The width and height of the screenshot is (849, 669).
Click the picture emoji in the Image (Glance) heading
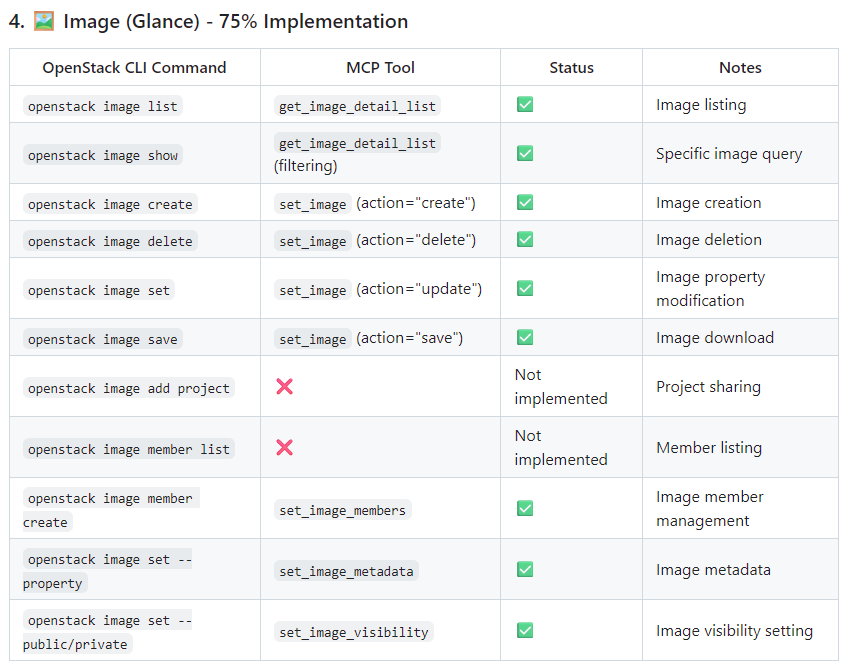click(44, 21)
